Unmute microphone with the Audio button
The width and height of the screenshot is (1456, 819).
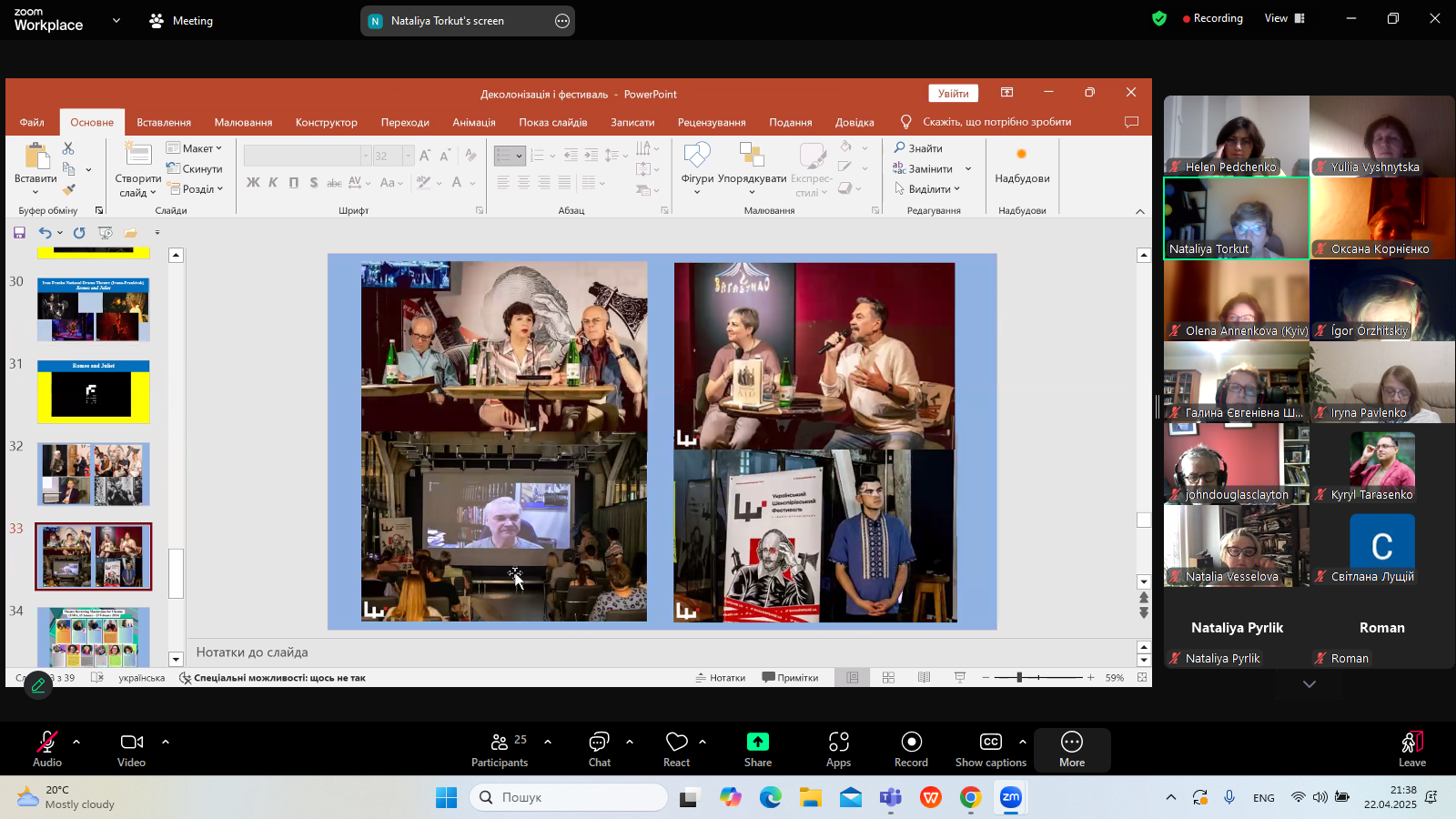pos(47,749)
